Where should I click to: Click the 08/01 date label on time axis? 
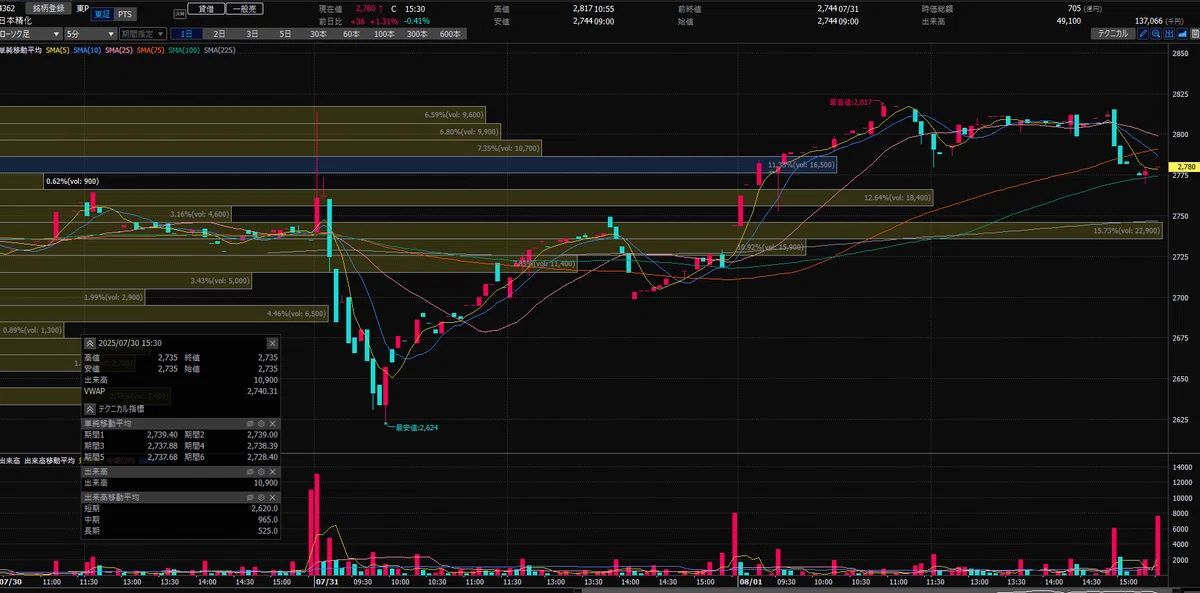pyautogui.click(x=750, y=580)
